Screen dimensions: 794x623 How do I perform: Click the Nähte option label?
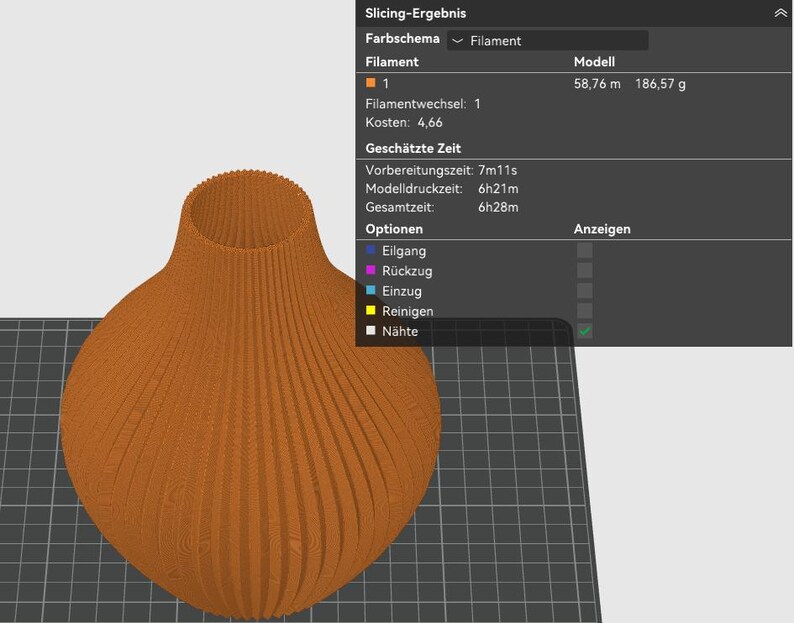tap(400, 331)
